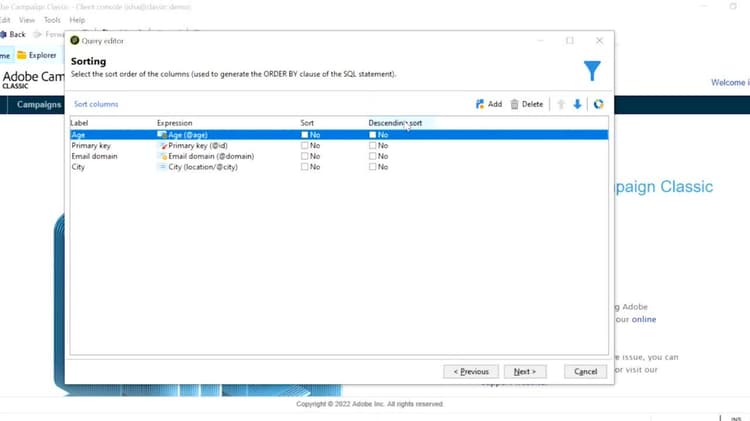Viewport: 750px width, 421px height.
Task: Enable Sort checkbox for Primary key row
Action: tap(305, 145)
